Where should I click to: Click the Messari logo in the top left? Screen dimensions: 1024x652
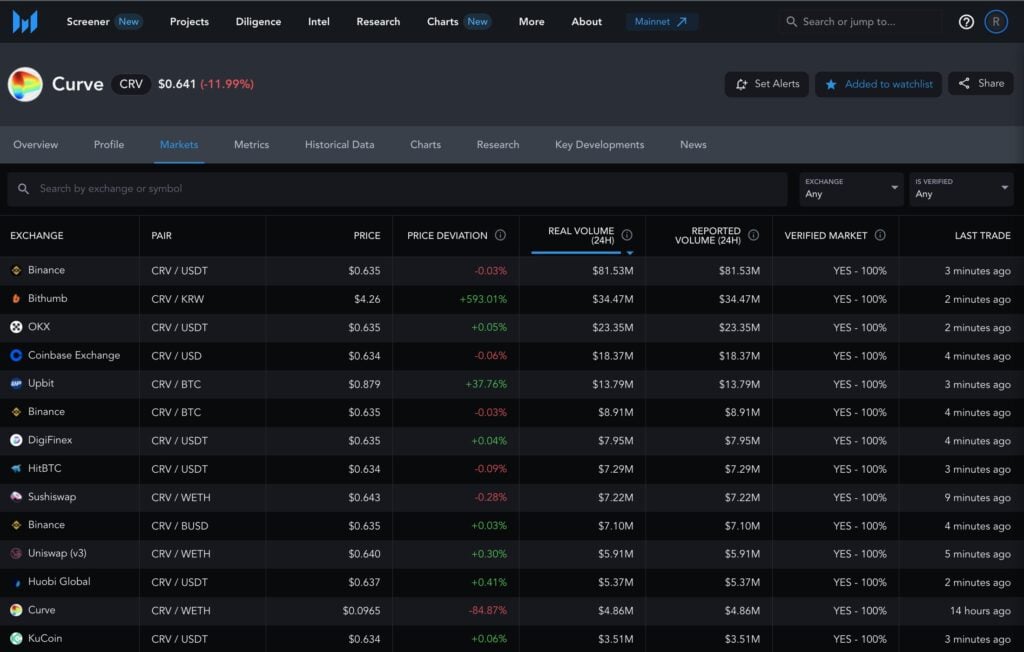tap(24, 20)
